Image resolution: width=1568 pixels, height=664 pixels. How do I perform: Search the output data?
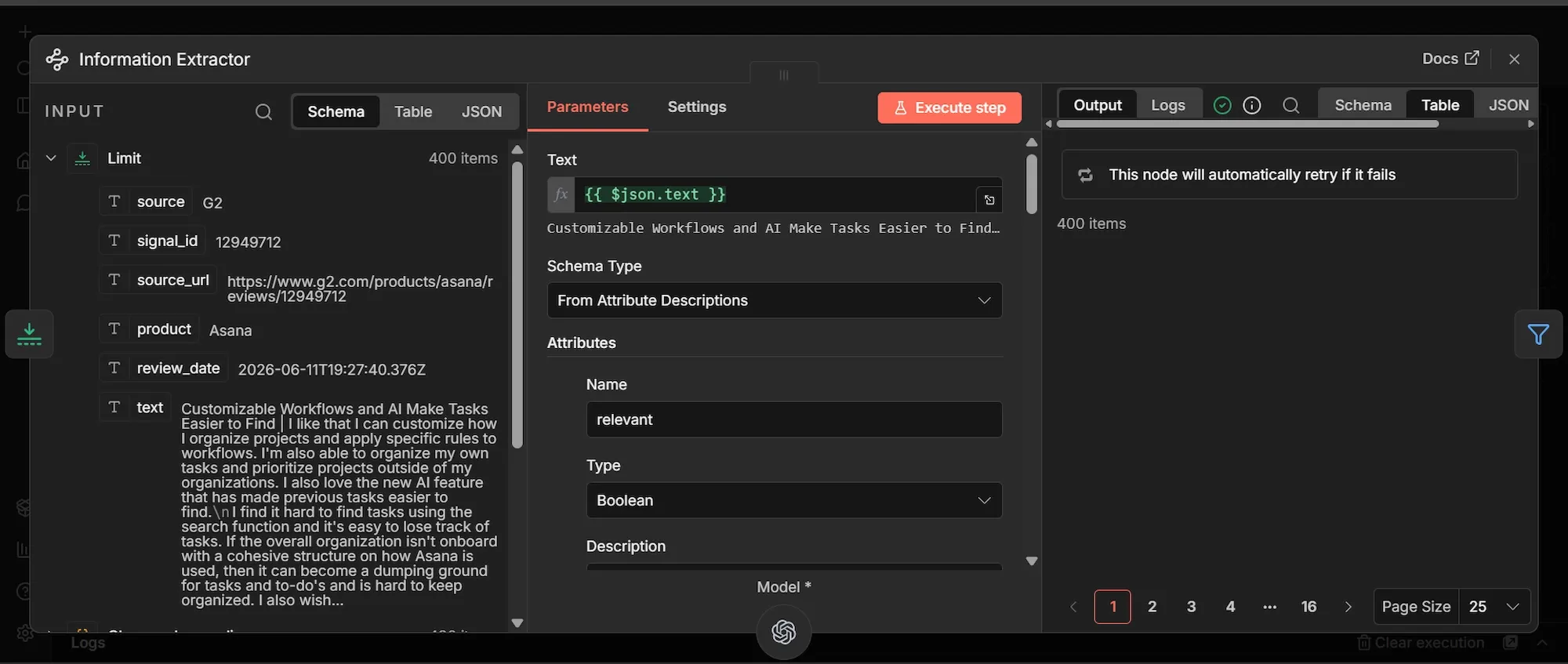coord(1291,105)
